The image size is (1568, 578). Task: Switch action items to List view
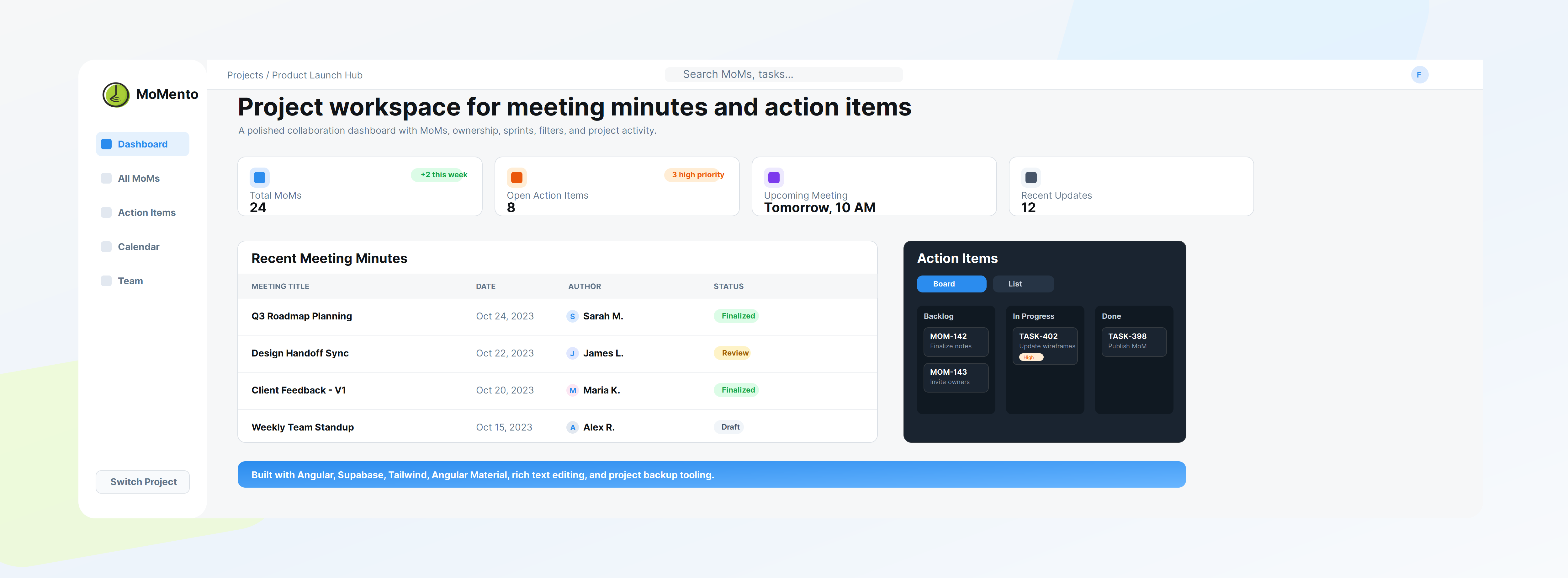1023,284
